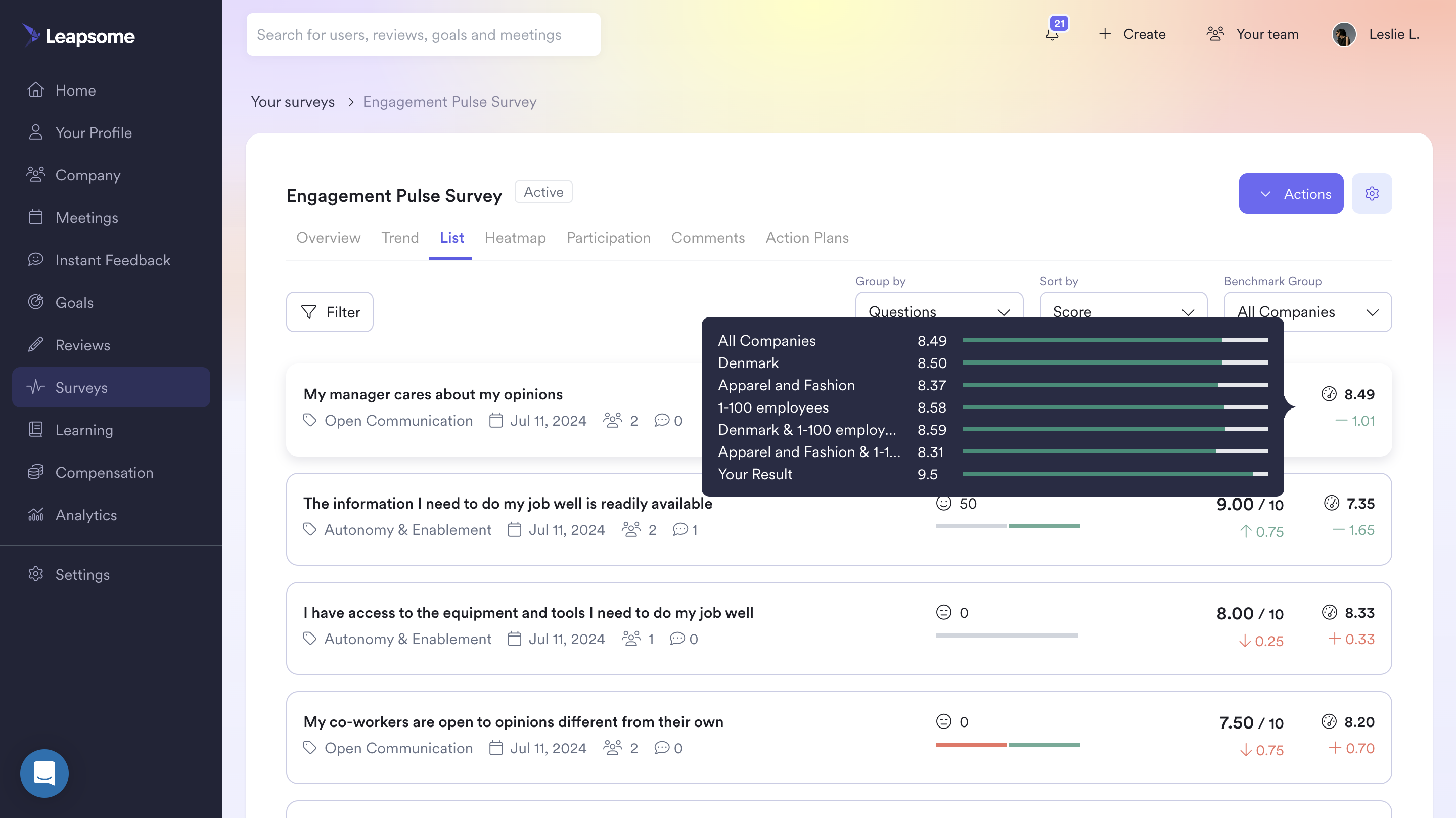Open Compensation in sidebar
1456x818 pixels.
tap(111, 472)
